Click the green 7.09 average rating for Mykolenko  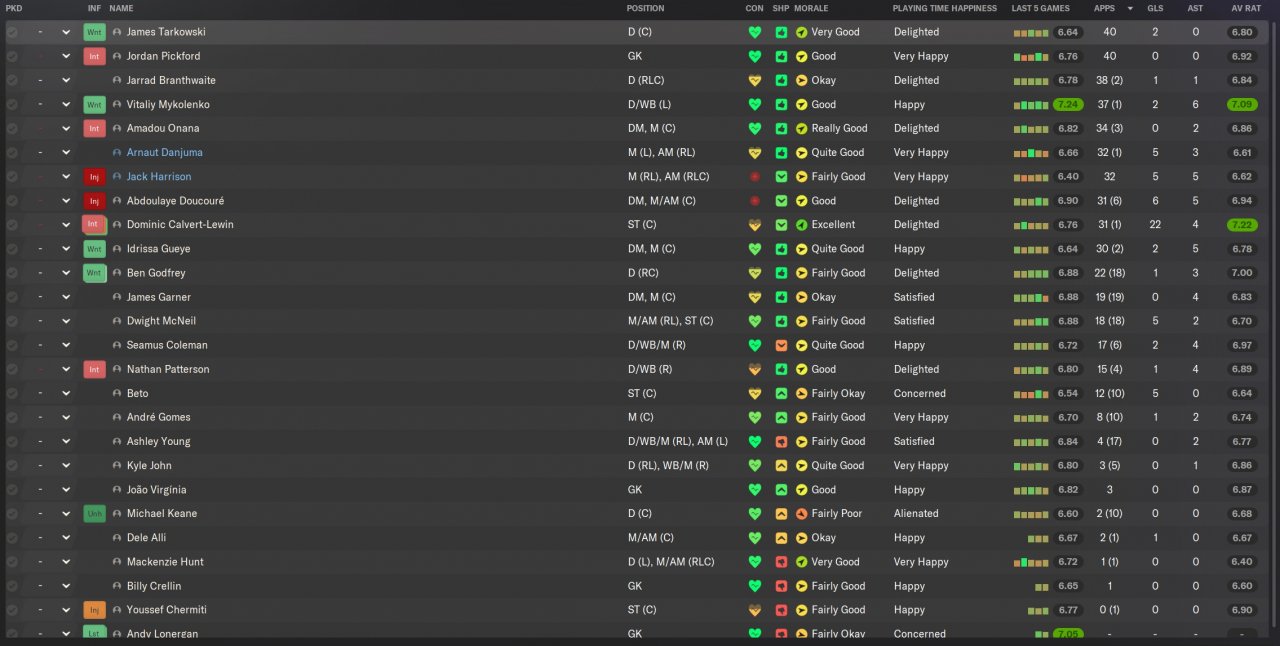tap(1242, 105)
